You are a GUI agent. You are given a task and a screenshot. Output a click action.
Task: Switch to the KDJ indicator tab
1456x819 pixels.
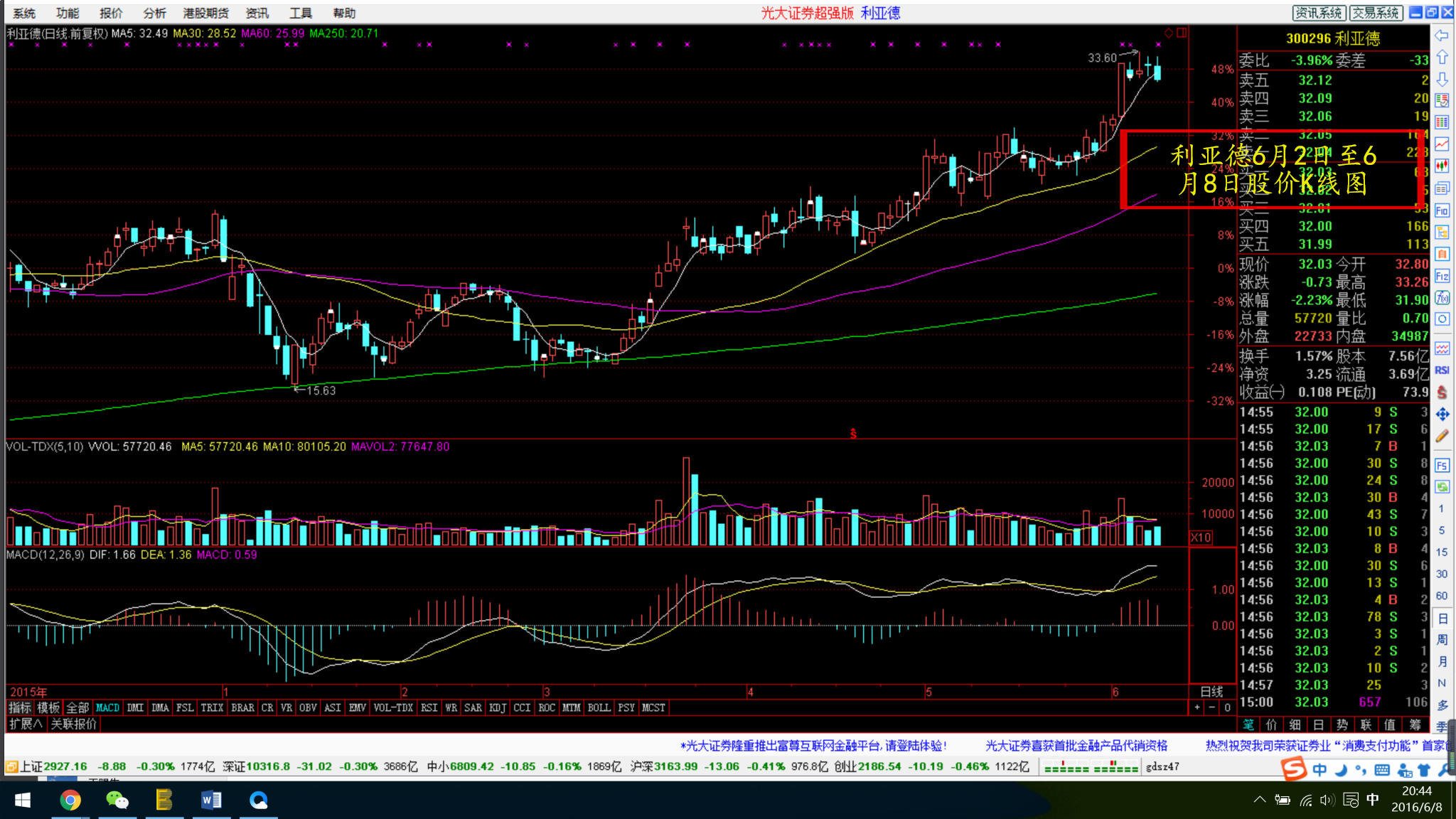click(x=498, y=707)
